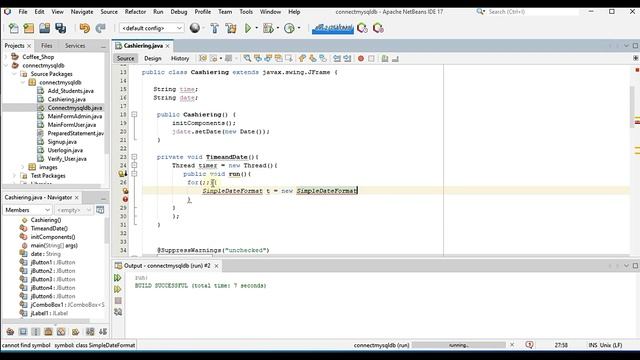Click the second re-run arrows icon in Output
The width and height of the screenshot is (640, 360).
118,289
